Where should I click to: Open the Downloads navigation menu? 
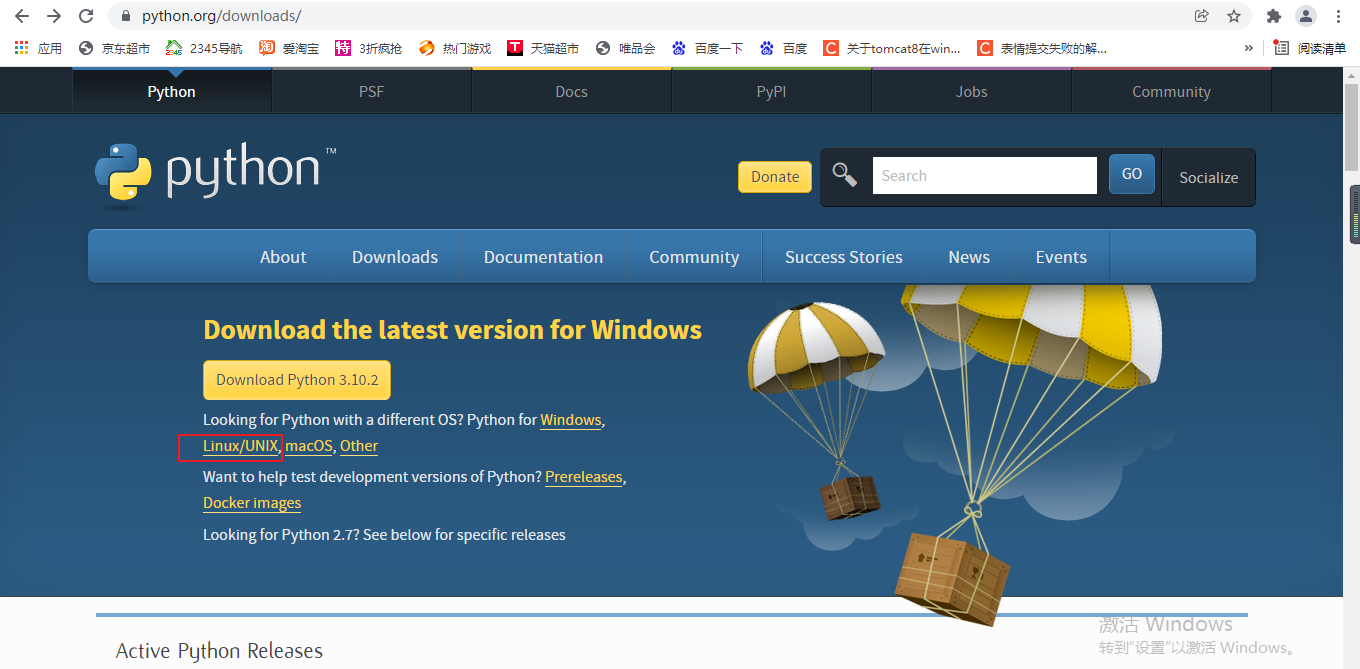tap(395, 257)
